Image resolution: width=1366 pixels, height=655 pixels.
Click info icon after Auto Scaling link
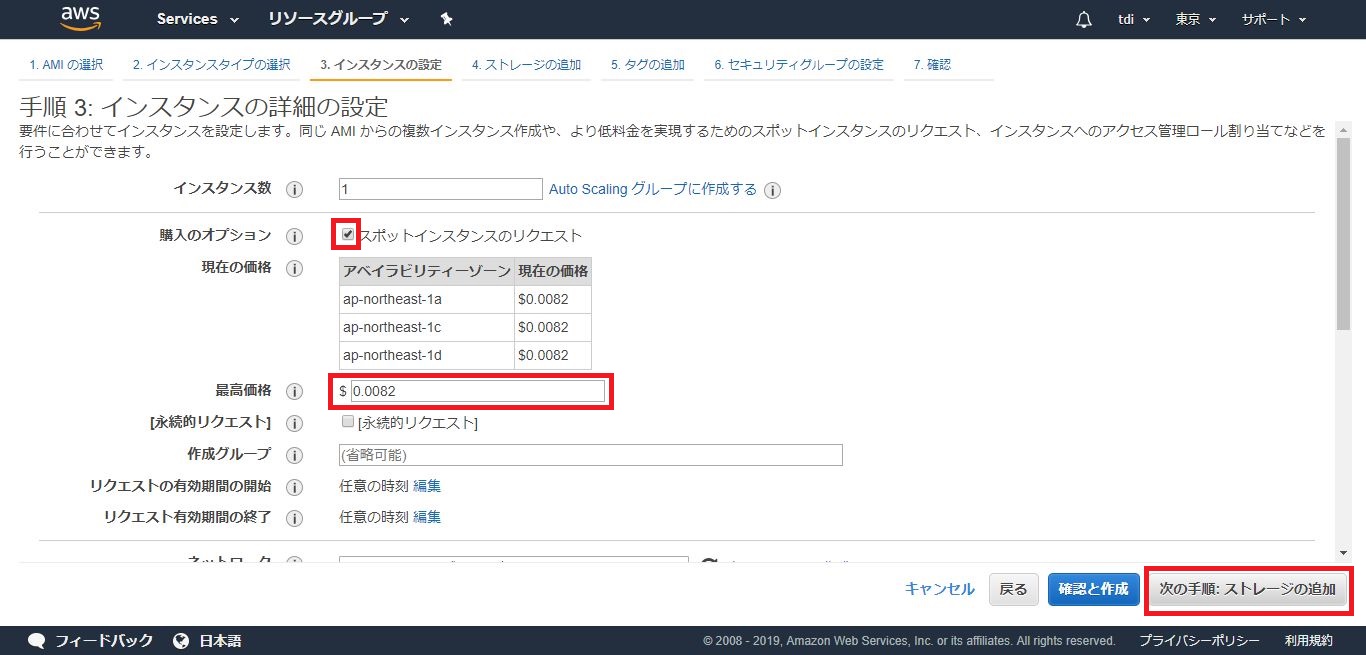click(772, 190)
